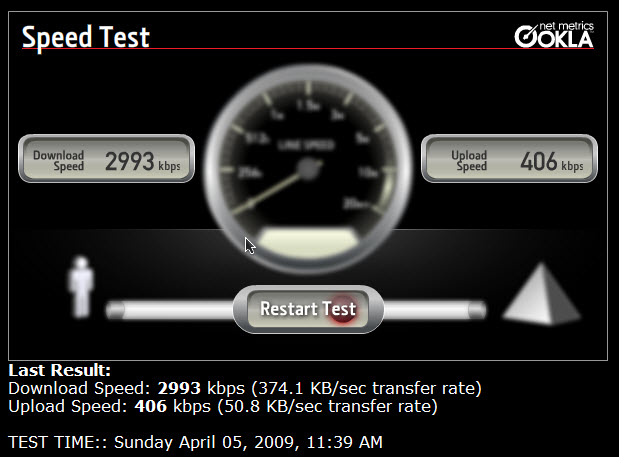Click the LINE SPEED label on gauge

(x=306, y=145)
